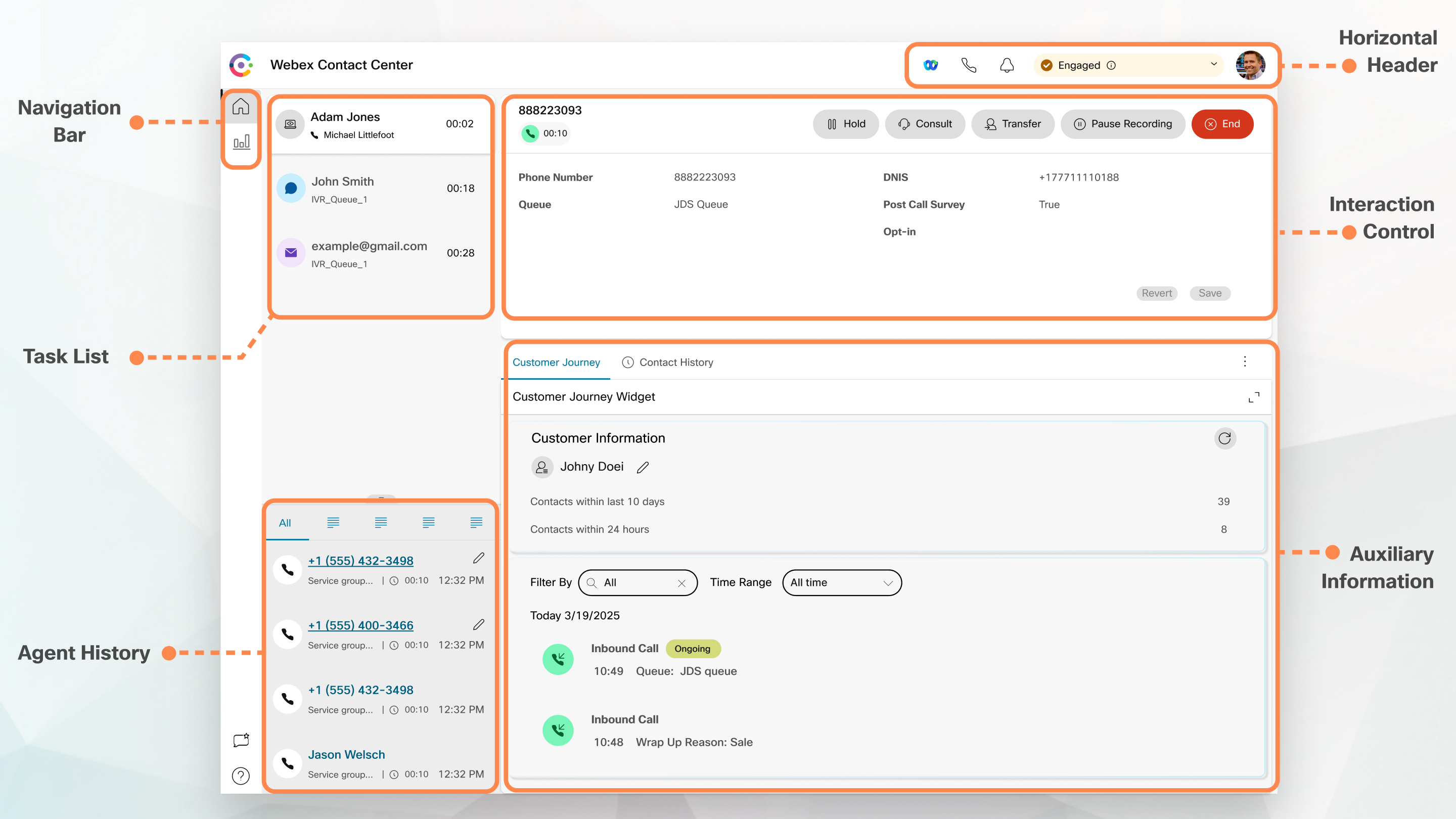Refresh Customer Information
The image size is (1456, 819).
[x=1225, y=439]
